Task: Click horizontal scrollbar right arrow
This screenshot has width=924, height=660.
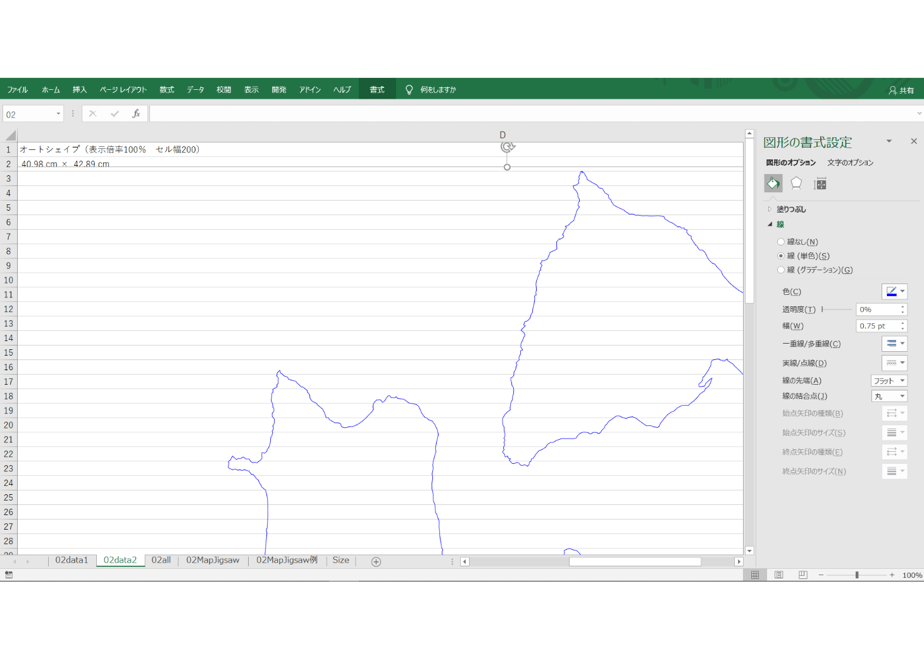Action: click(x=738, y=562)
